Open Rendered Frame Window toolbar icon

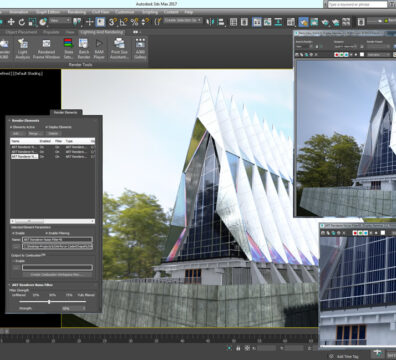314,22
